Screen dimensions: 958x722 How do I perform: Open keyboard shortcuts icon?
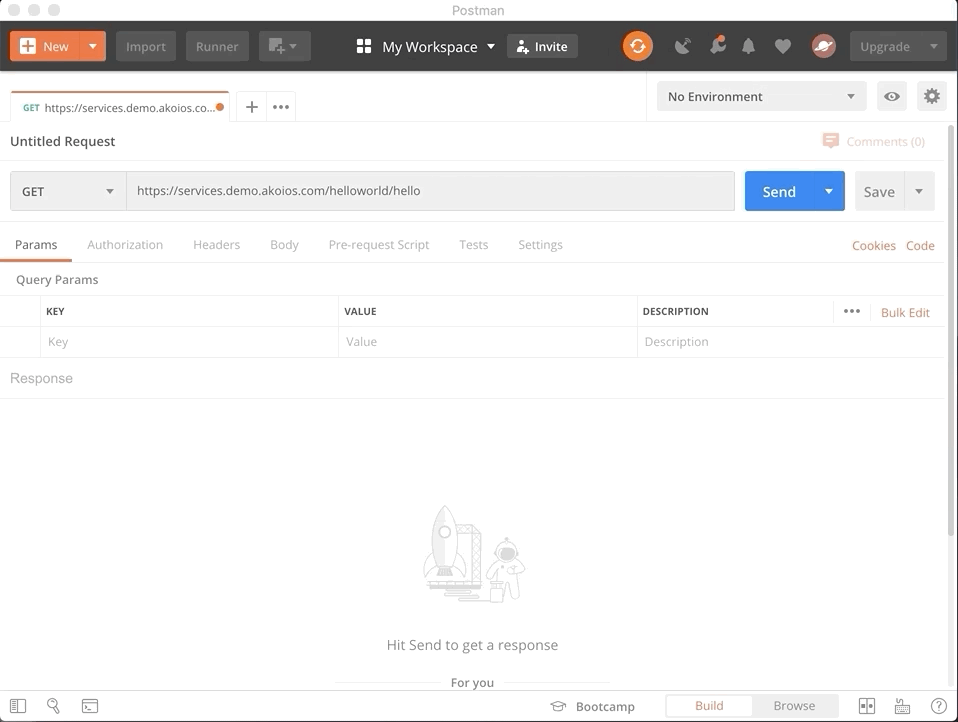(902, 706)
